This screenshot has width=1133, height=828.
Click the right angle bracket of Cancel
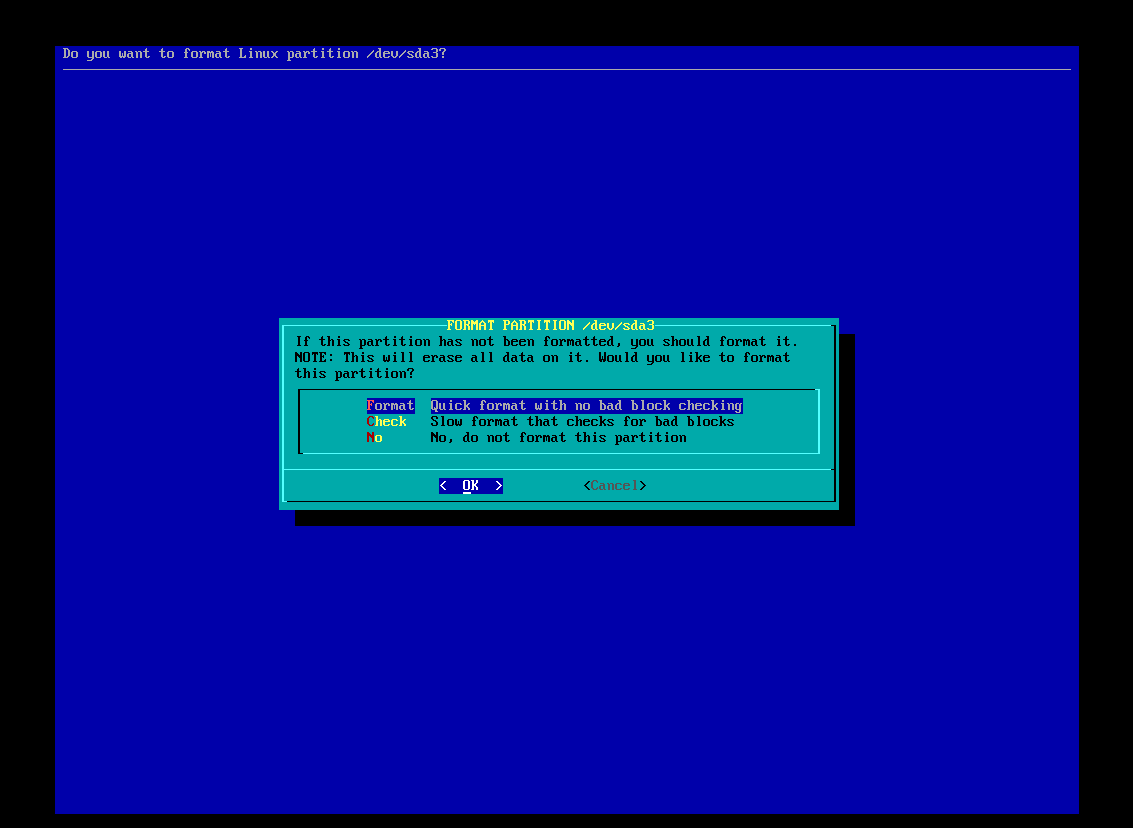coord(643,486)
